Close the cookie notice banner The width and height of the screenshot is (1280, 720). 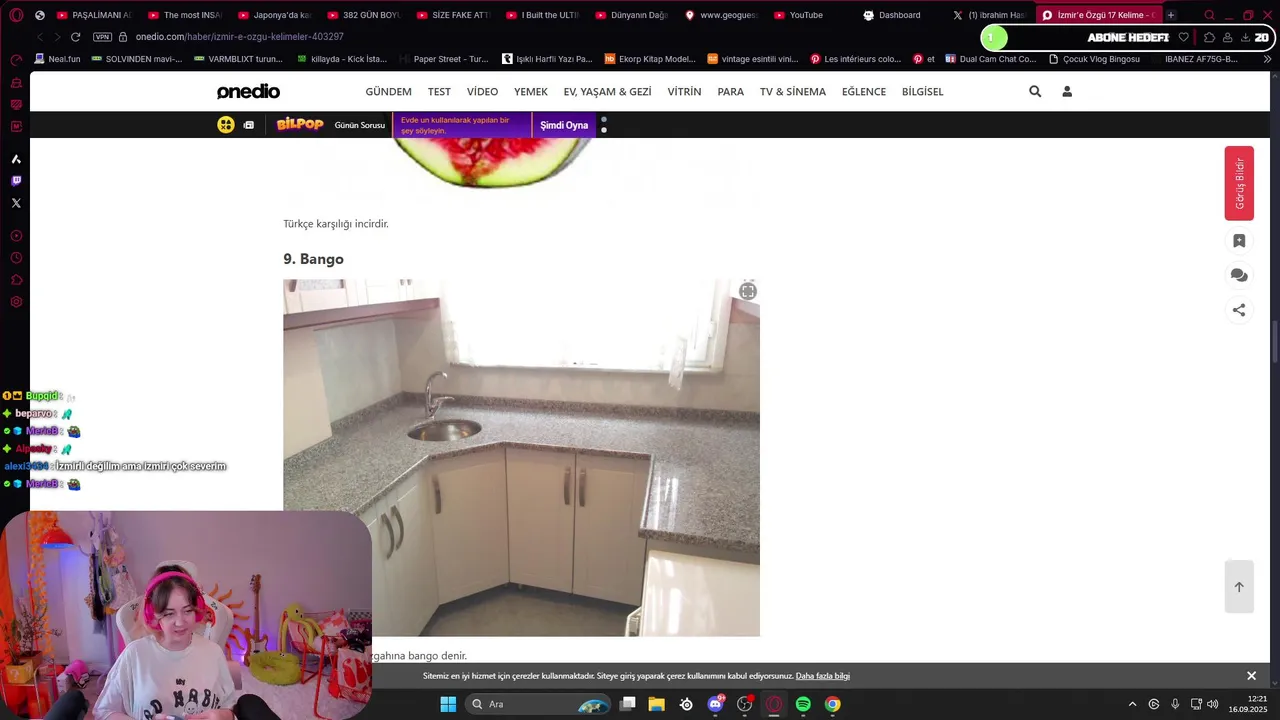pyautogui.click(x=1251, y=676)
